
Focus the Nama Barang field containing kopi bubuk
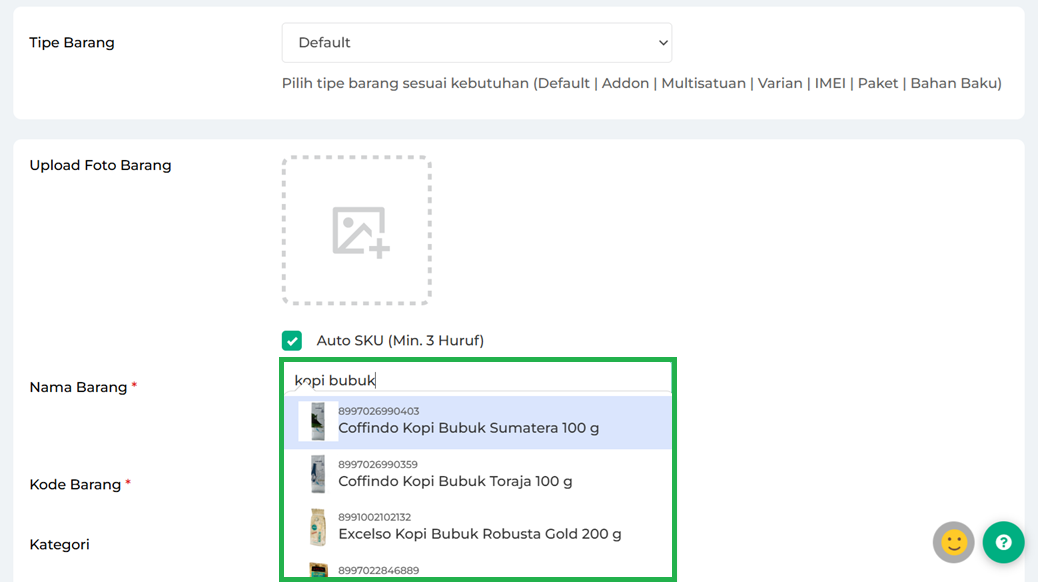point(480,380)
